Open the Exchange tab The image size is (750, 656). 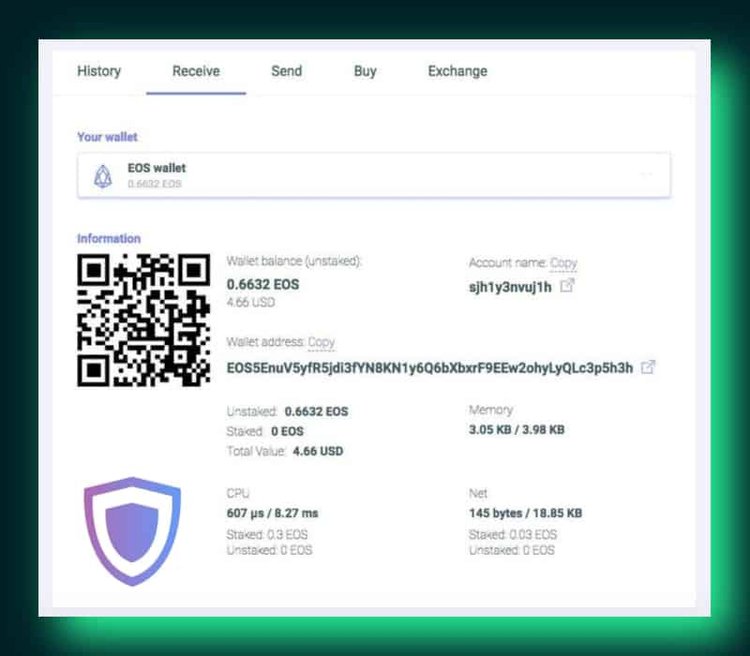[457, 71]
